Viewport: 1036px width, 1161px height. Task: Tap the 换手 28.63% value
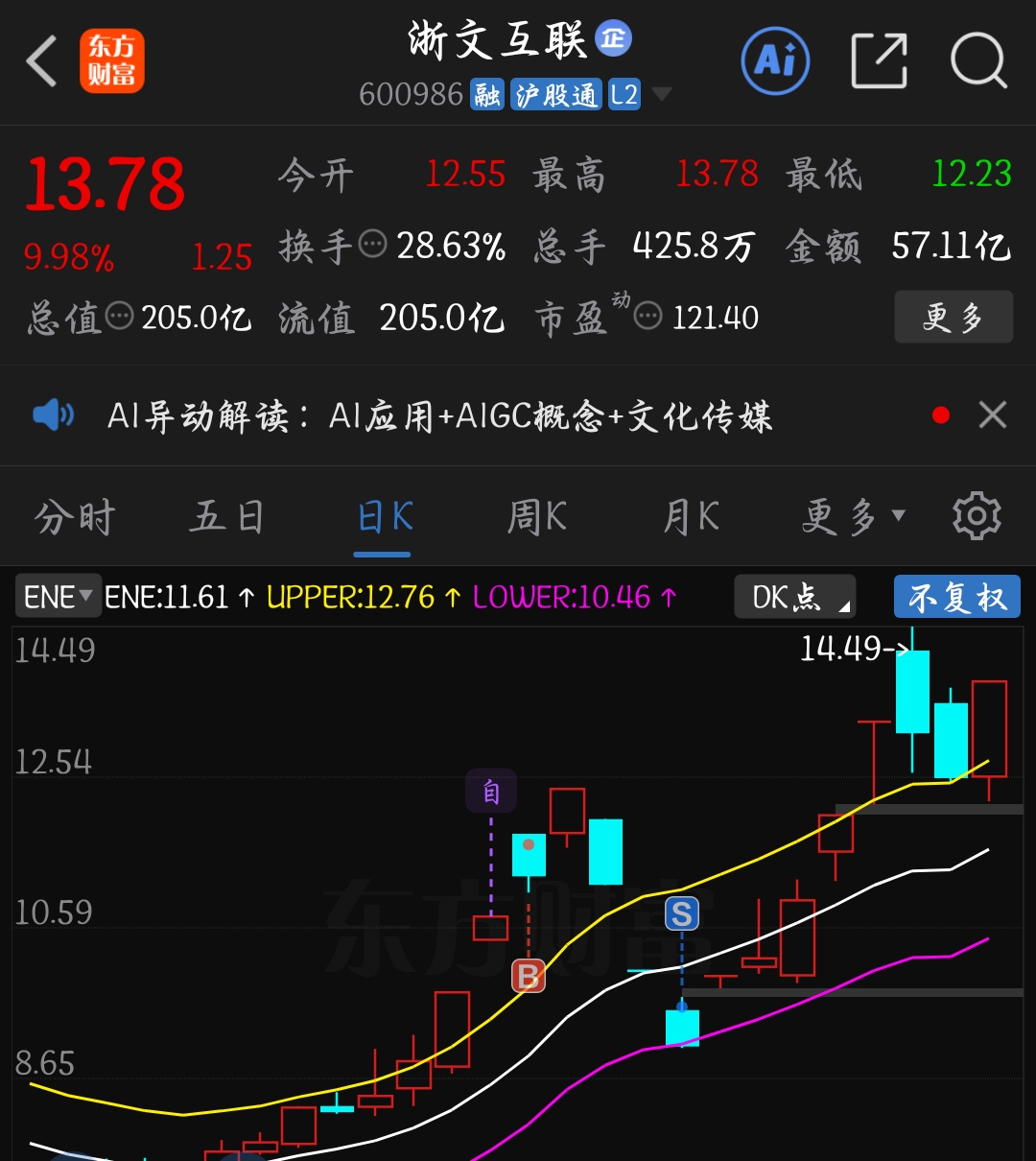[451, 247]
